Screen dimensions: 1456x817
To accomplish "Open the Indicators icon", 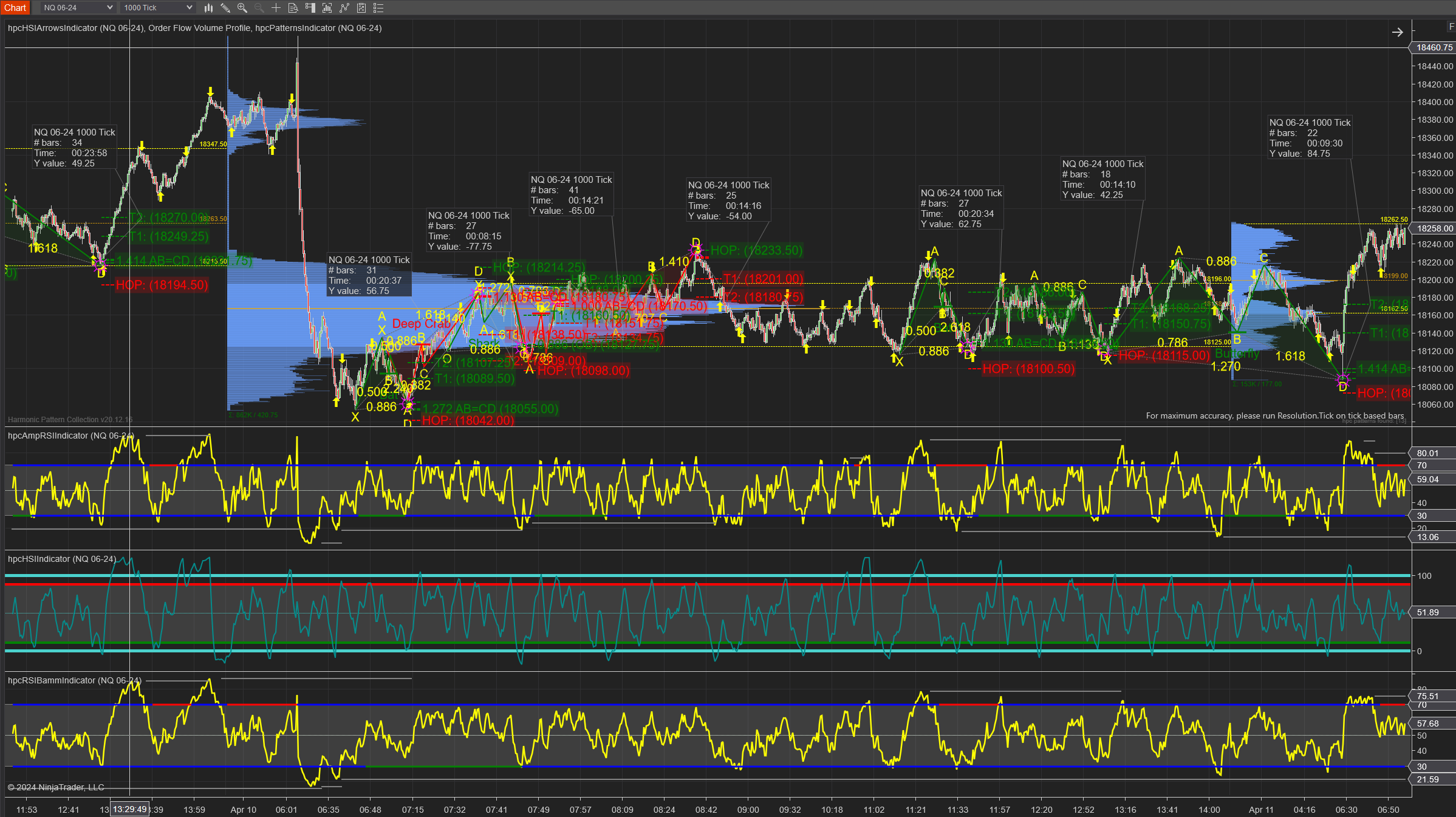I will coord(327,8).
